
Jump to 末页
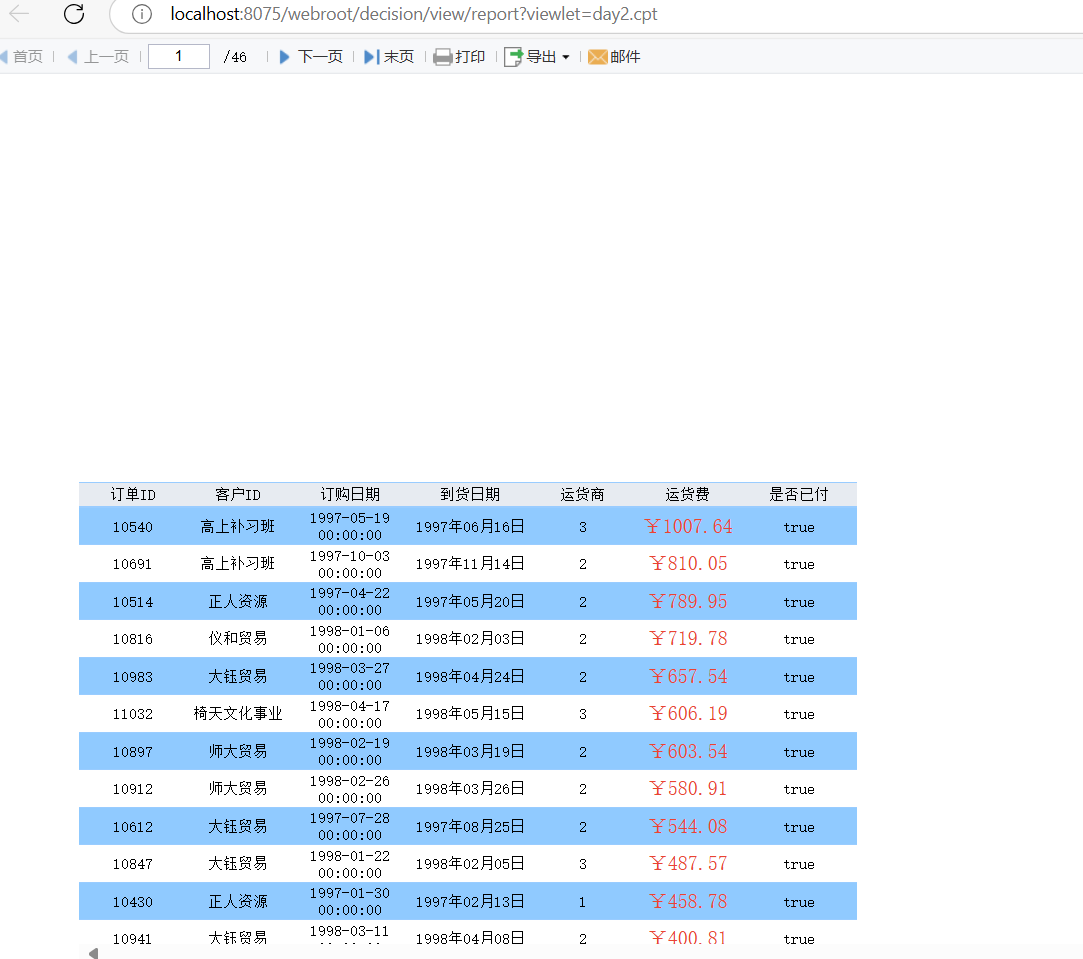click(399, 57)
